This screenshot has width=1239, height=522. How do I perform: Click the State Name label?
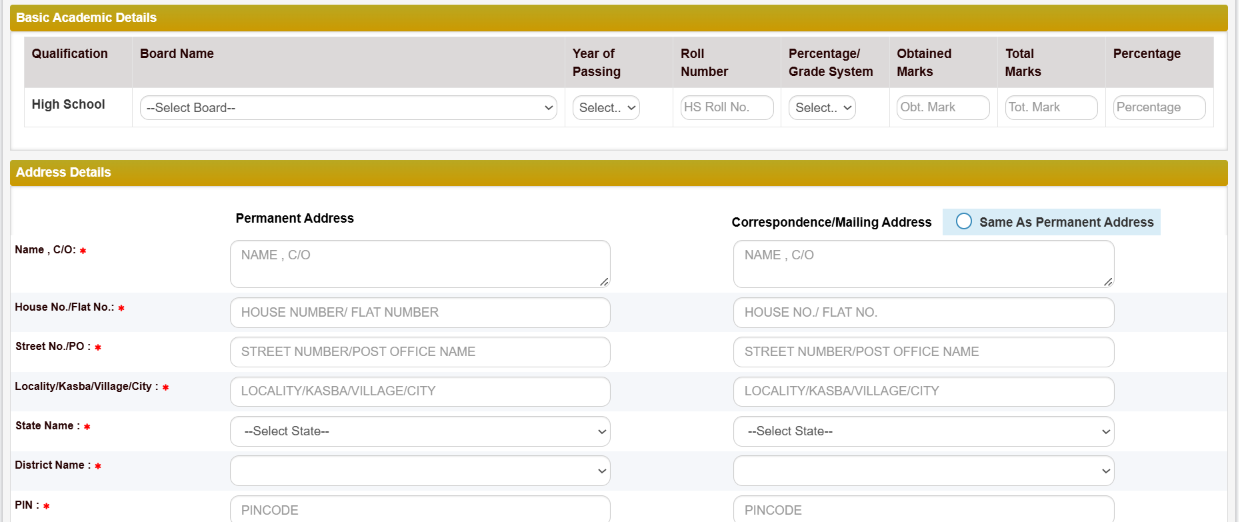pyautogui.click(x=47, y=426)
